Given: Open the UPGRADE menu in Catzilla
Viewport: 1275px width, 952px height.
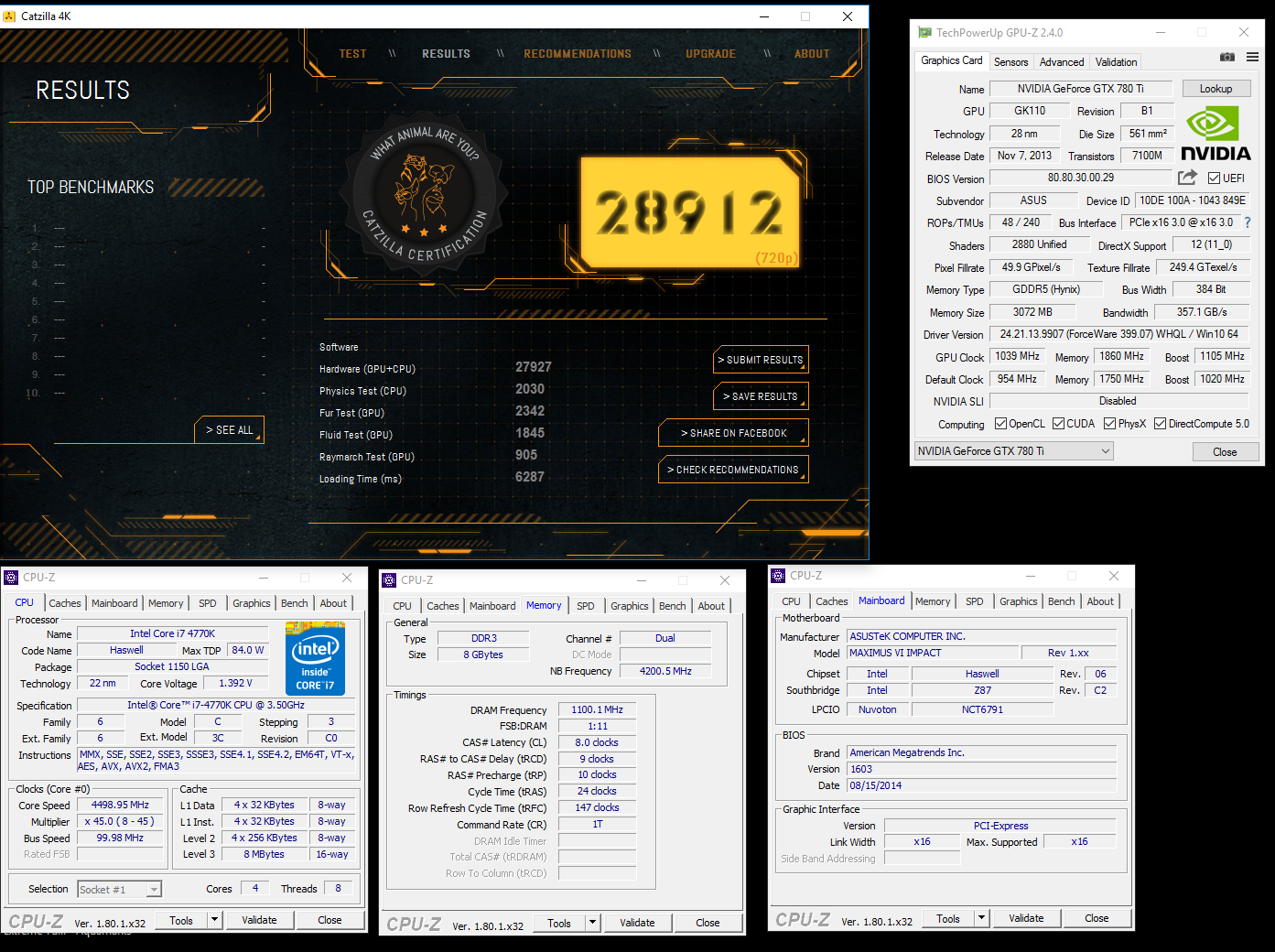Looking at the screenshot, I should tap(711, 54).
